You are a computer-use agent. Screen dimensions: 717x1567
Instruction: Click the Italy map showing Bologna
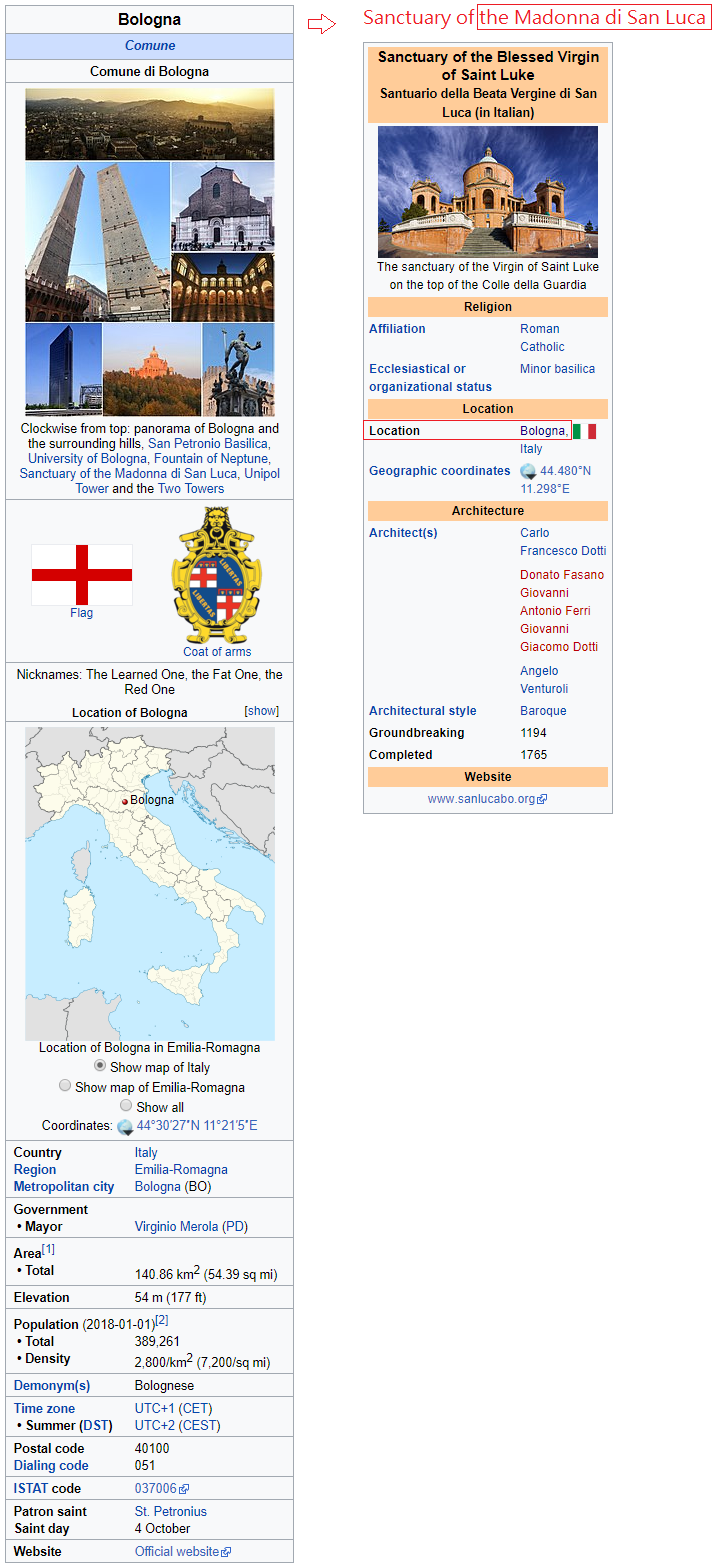[150, 883]
